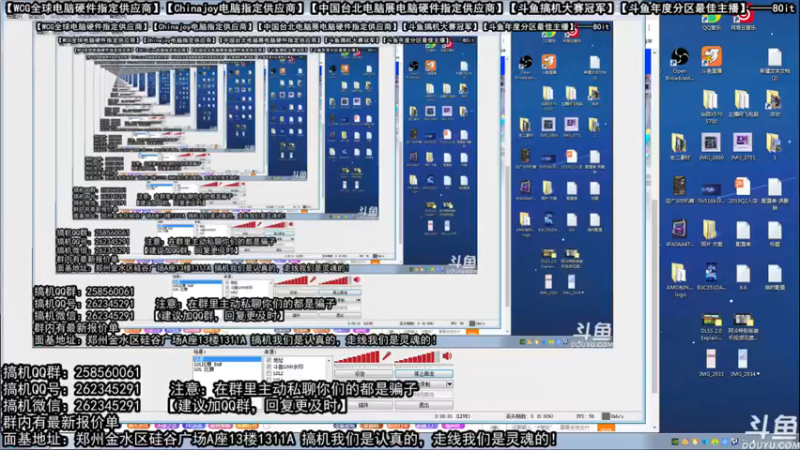The image size is (800, 450).
Task: Select the desktop folder named 1
Action: coord(774,147)
